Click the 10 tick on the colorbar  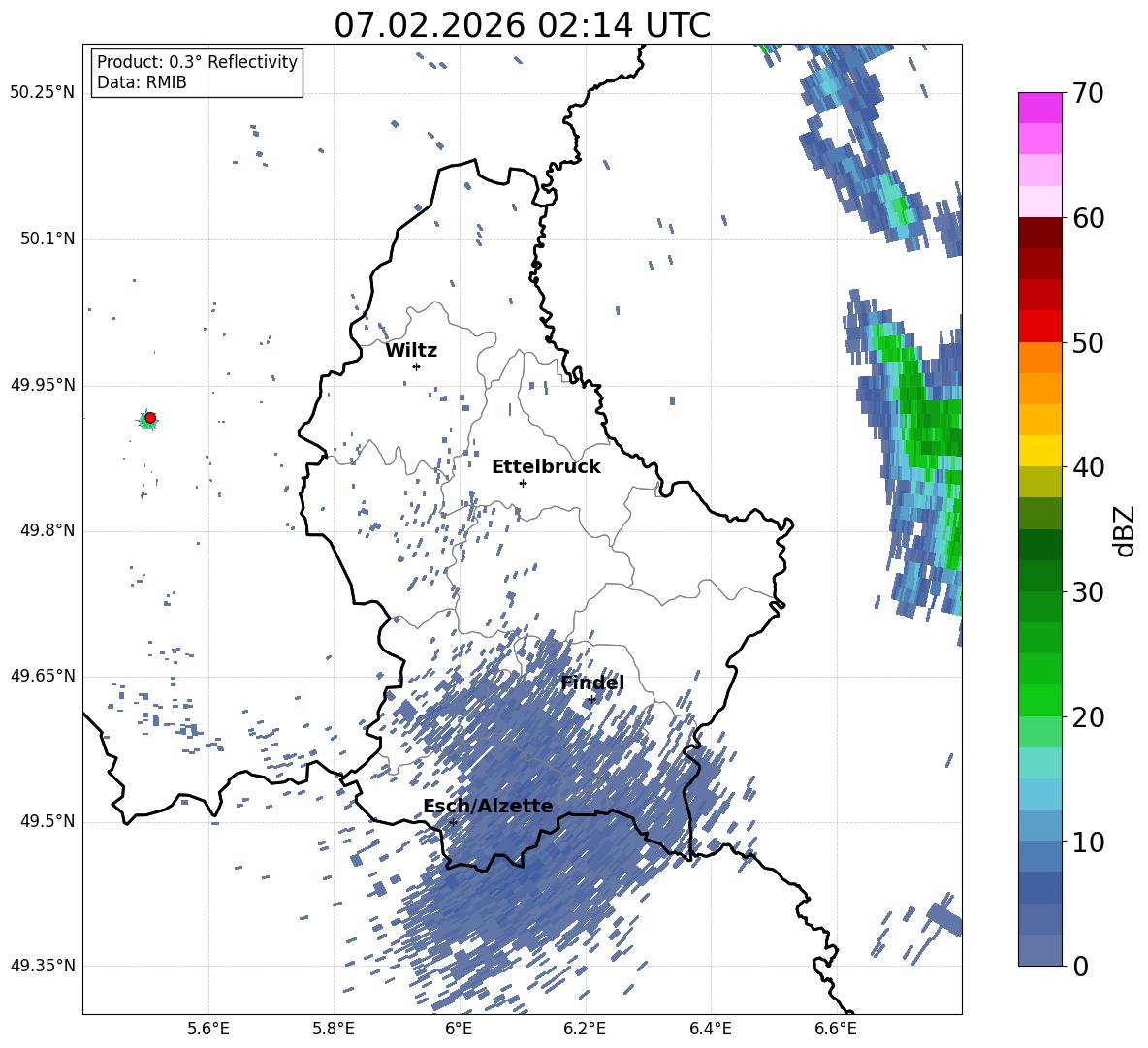[x=1088, y=842]
